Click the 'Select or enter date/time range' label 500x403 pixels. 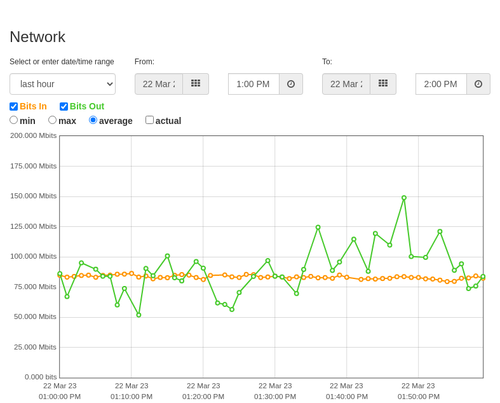point(62,62)
